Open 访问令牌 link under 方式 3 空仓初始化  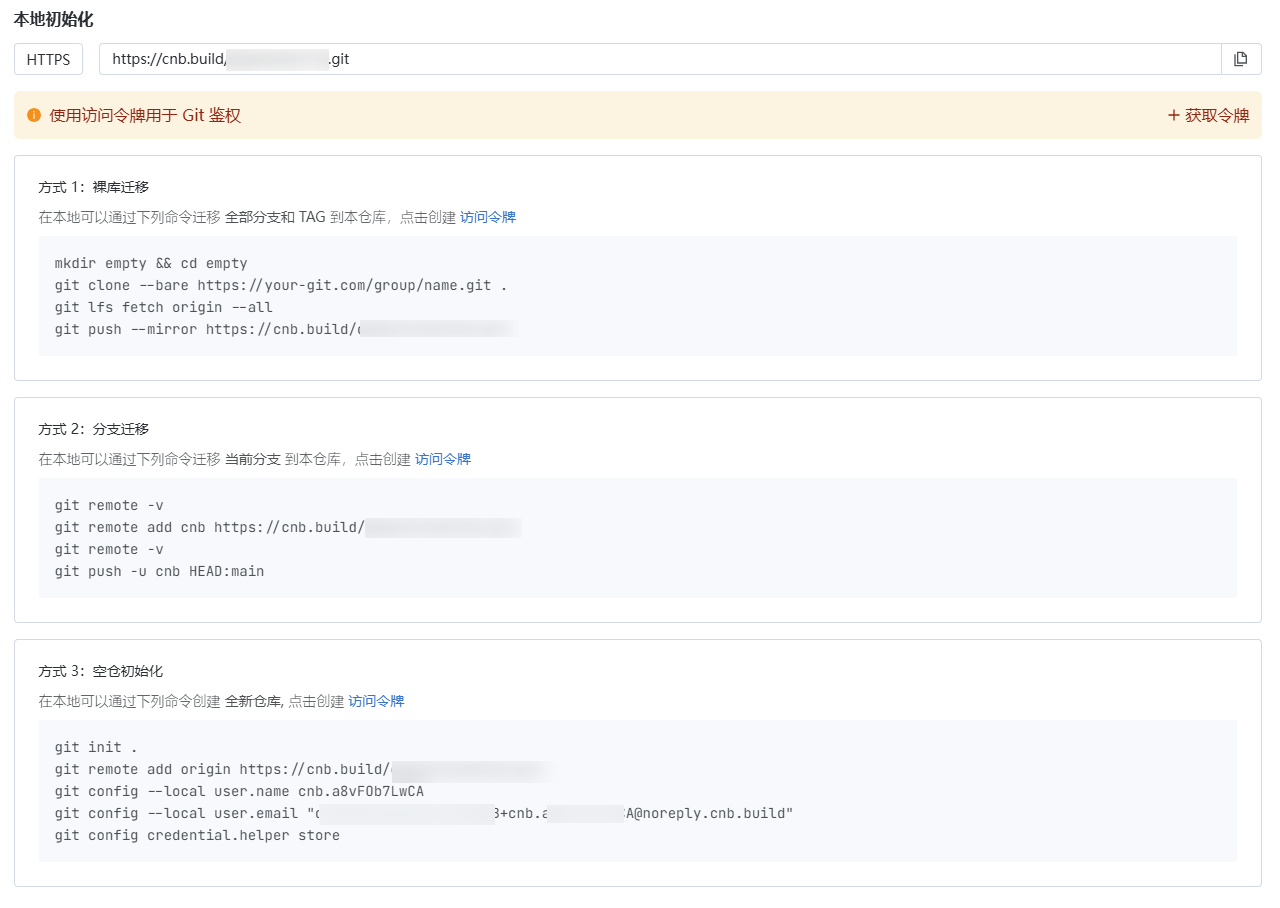pos(376,701)
